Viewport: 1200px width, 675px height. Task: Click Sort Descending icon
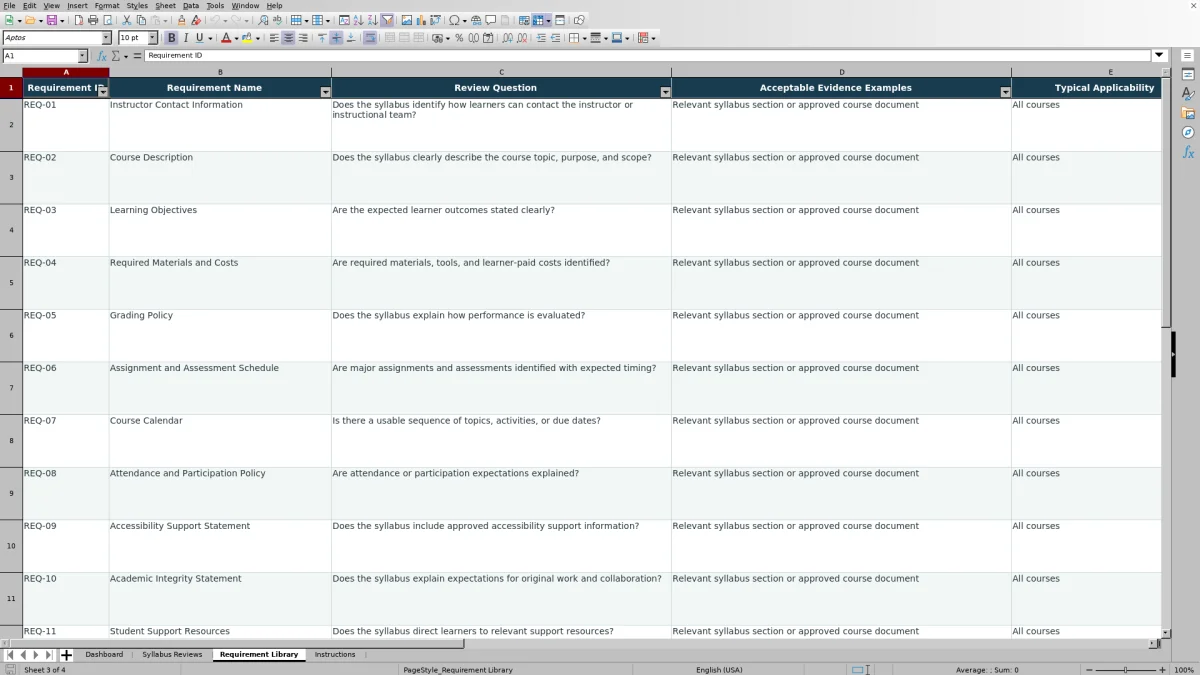click(x=373, y=20)
